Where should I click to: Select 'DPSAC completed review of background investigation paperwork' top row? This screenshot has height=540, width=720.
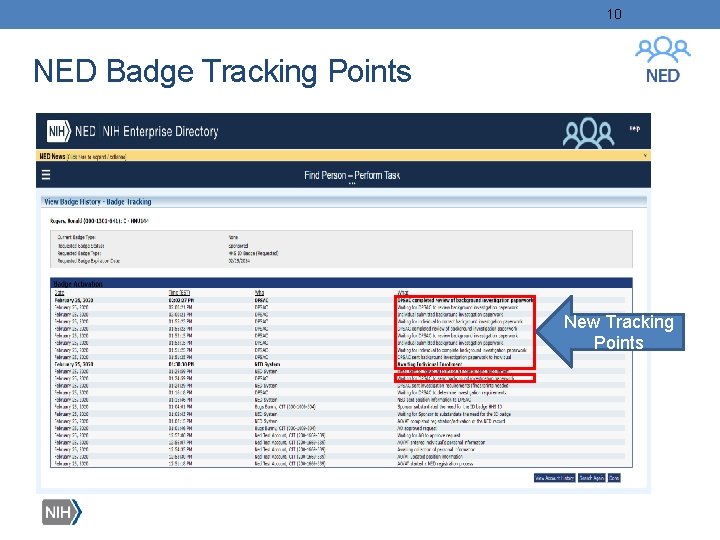[x=341, y=300]
